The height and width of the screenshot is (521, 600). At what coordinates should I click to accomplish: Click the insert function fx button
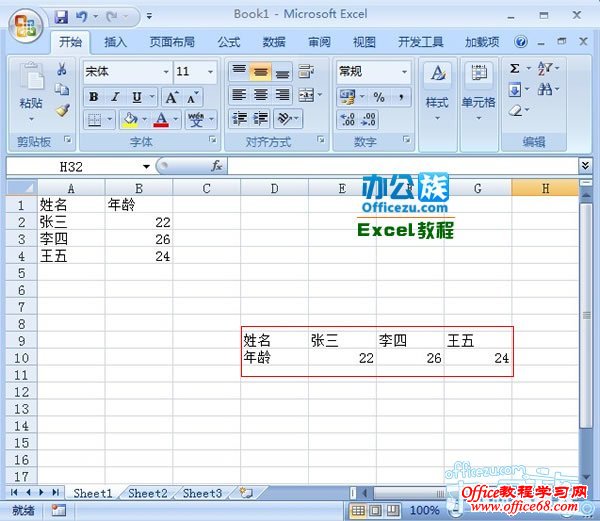(216, 166)
